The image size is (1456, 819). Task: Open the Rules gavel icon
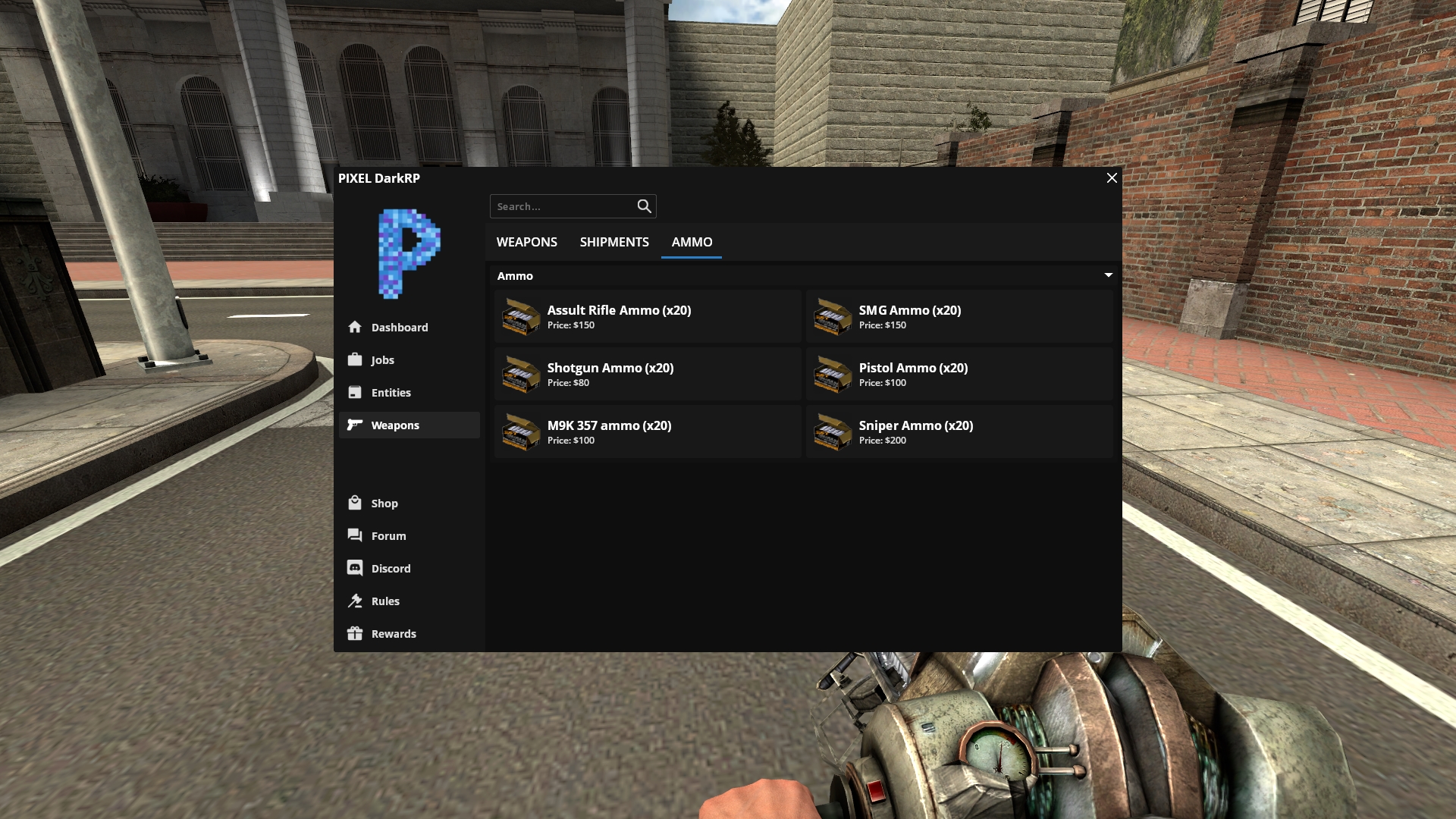(355, 601)
